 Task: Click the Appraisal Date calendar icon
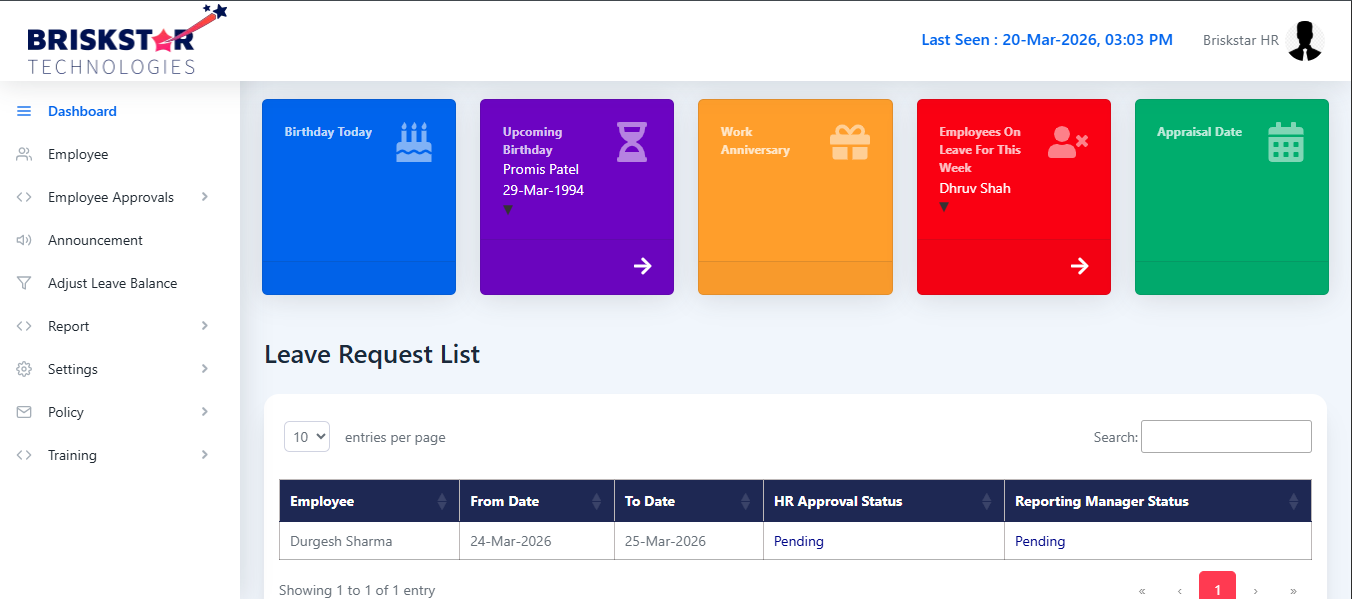click(x=1286, y=142)
